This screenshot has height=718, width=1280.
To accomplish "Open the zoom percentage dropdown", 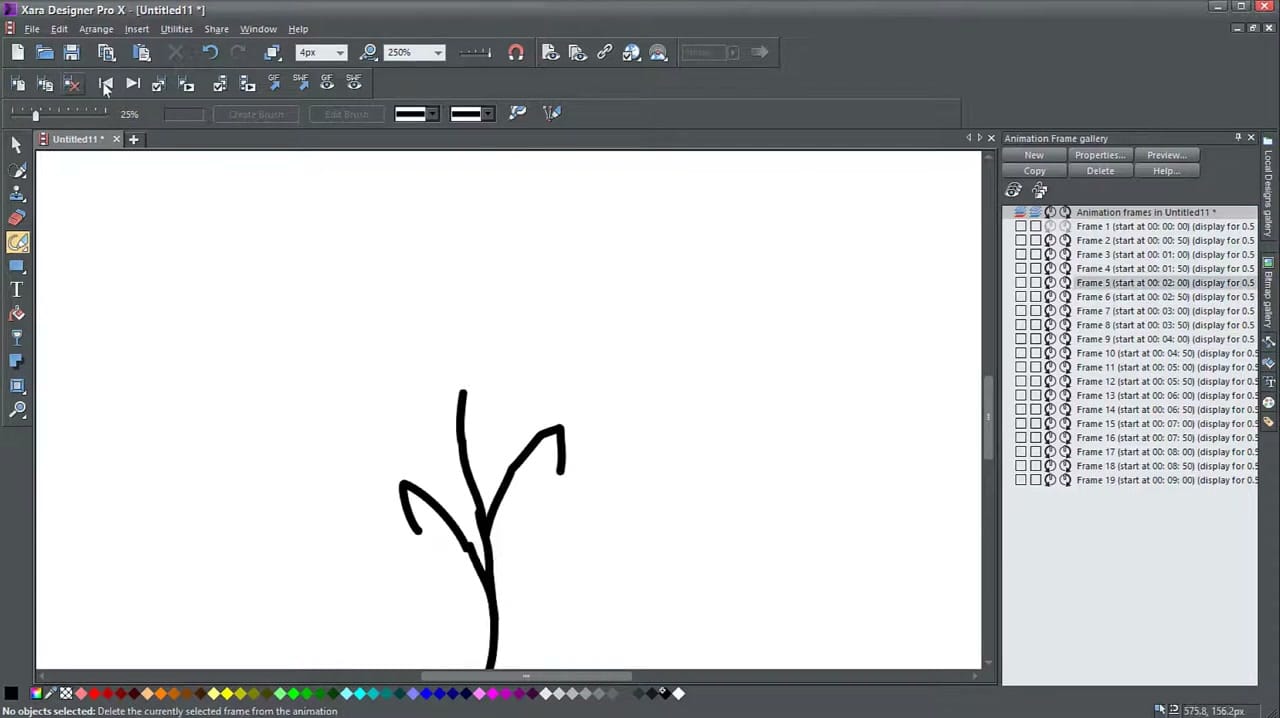I will pyautogui.click(x=437, y=52).
